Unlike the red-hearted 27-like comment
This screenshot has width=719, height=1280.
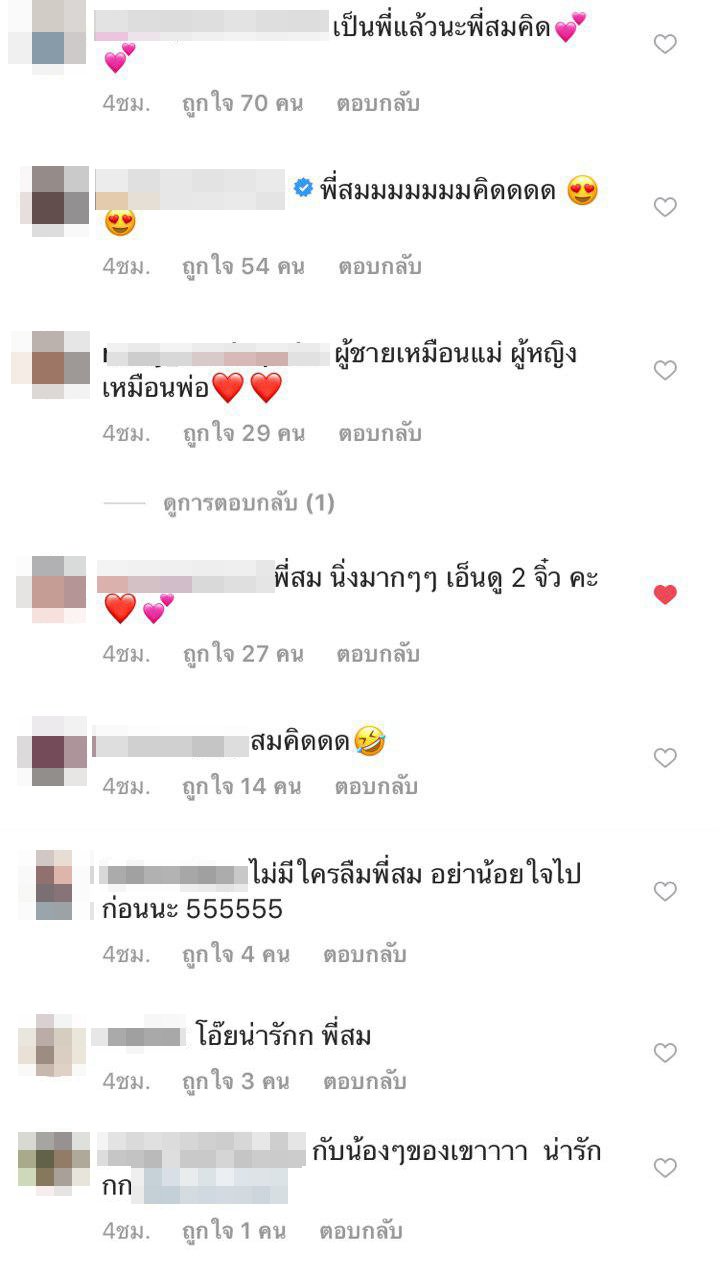click(665, 595)
